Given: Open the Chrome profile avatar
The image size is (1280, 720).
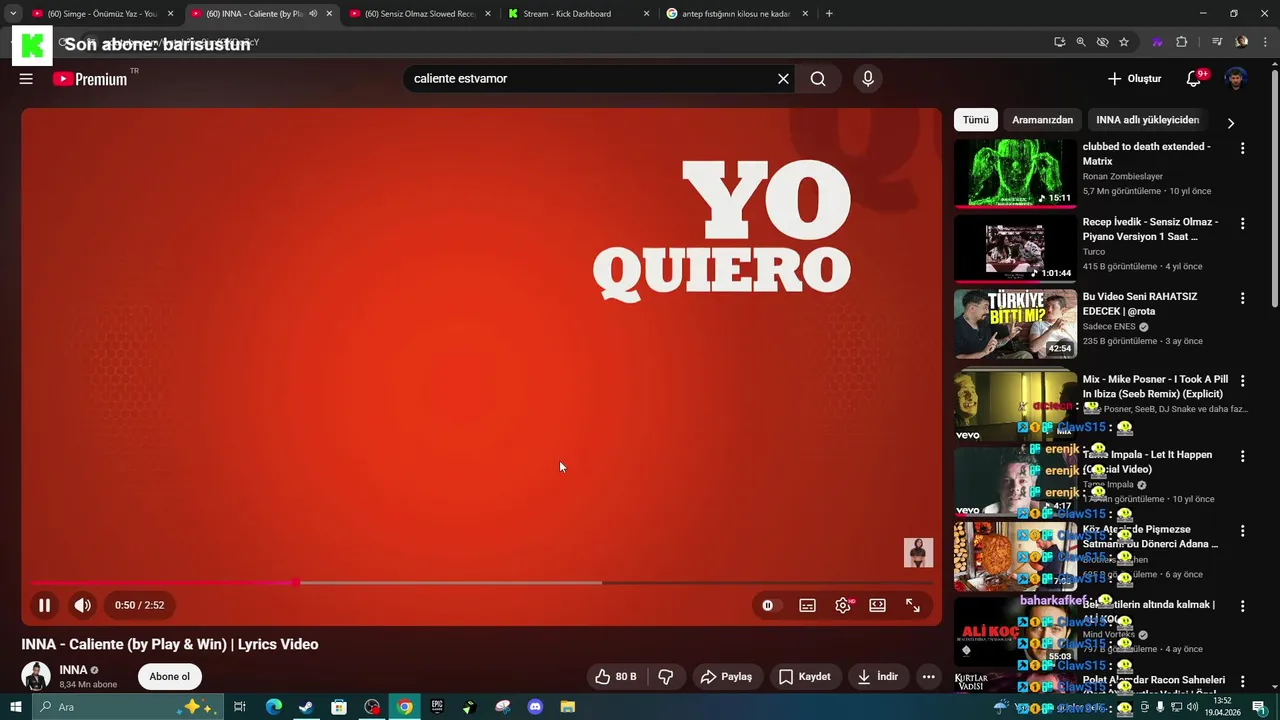Looking at the screenshot, I should (x=1242, y=42).
